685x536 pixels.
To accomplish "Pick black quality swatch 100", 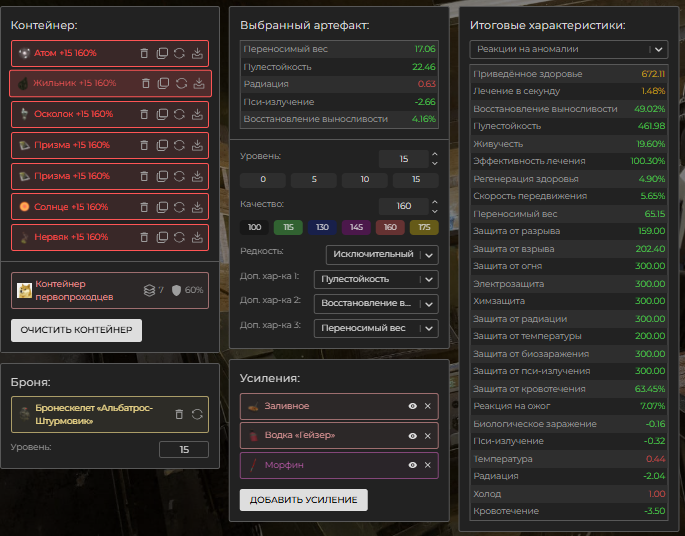I will click(x=255, y=228).
